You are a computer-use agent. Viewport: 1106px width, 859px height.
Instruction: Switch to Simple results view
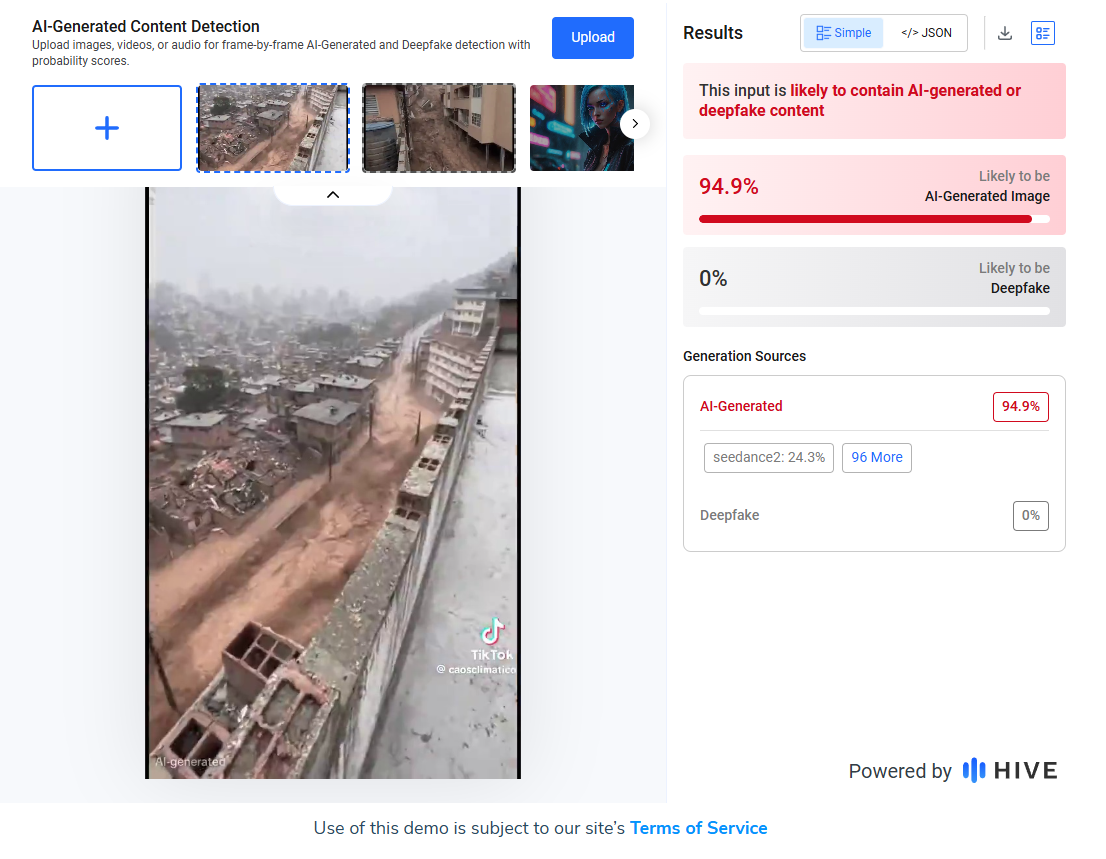click(843, 33)
